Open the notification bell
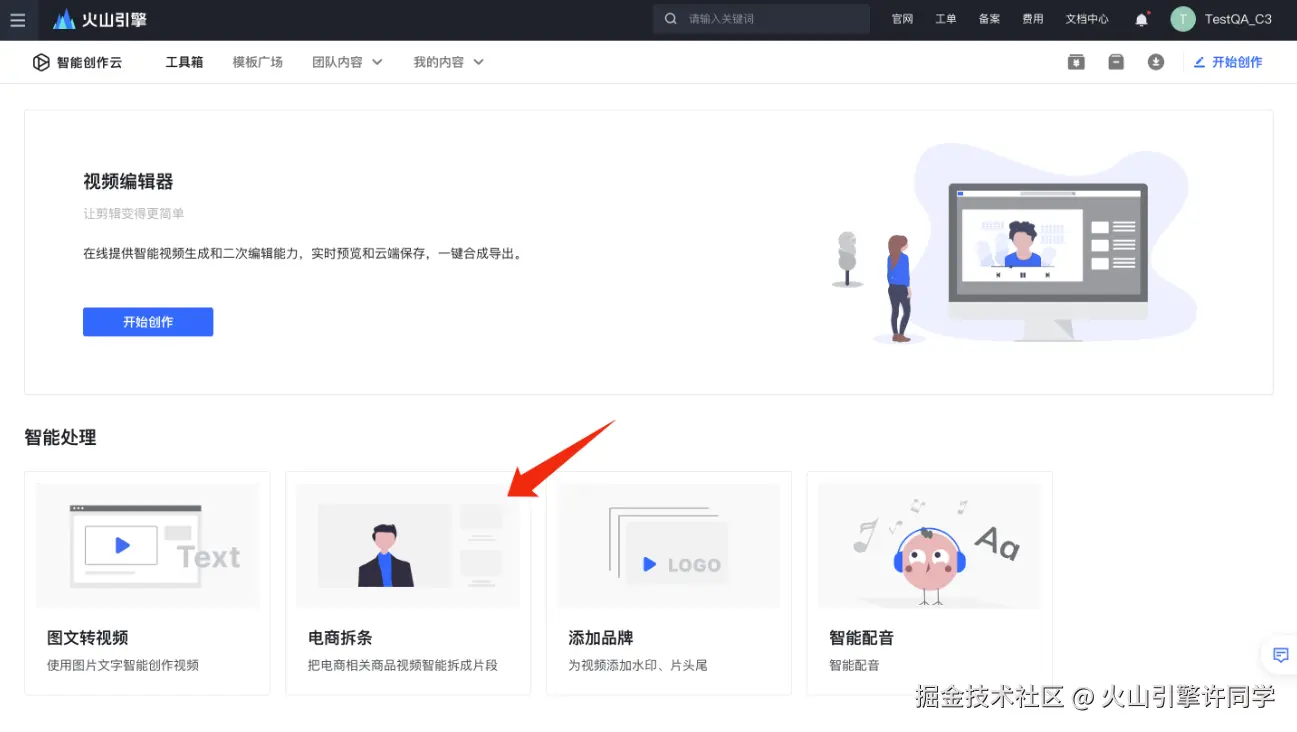This screenshot has height=732, width=1297. point(1142,19)
